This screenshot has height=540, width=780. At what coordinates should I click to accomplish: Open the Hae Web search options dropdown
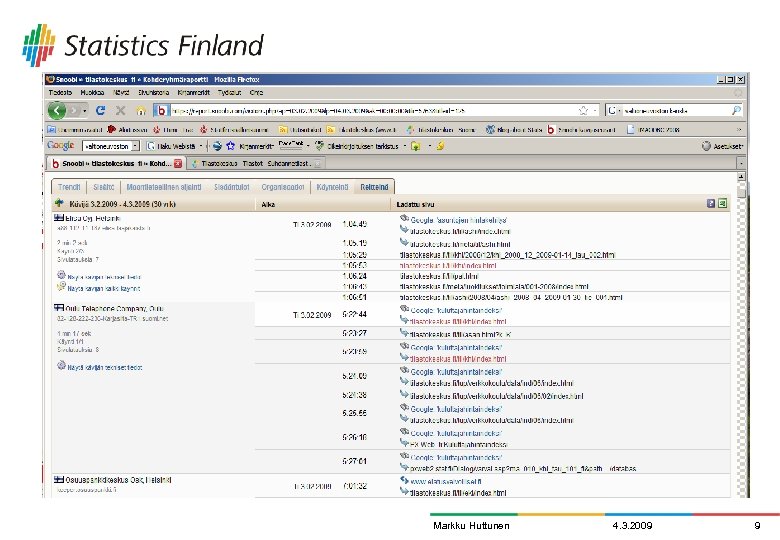pos(201,146)
